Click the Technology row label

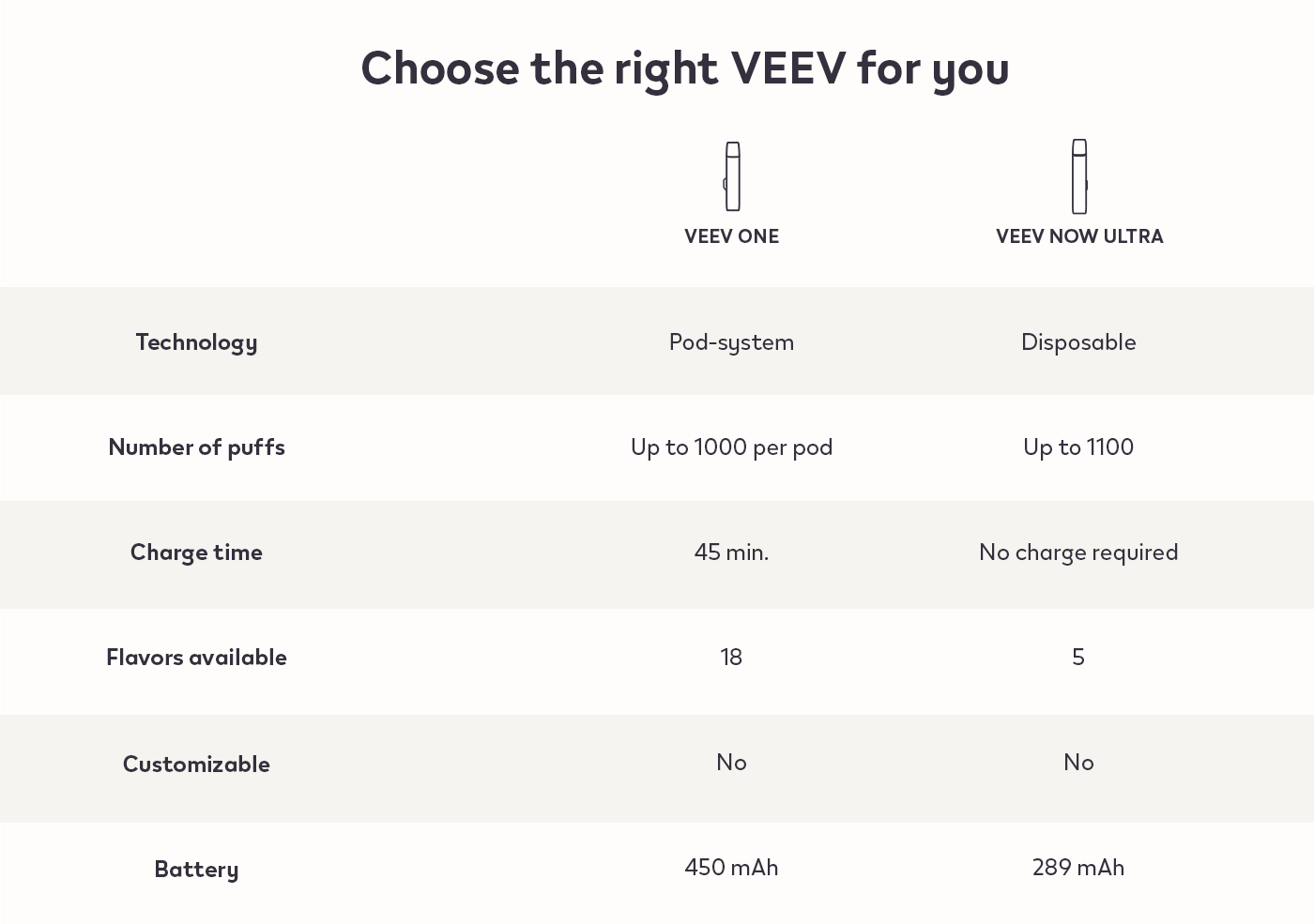(x=196, y=342)
